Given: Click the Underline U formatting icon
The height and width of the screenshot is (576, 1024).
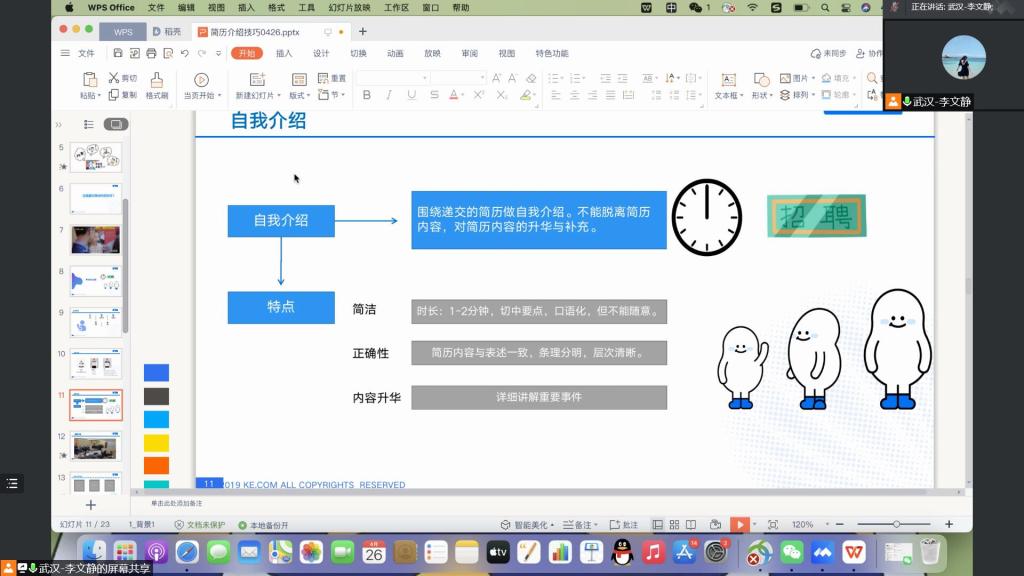Looking at the screenshot, I should coord(411,95).
